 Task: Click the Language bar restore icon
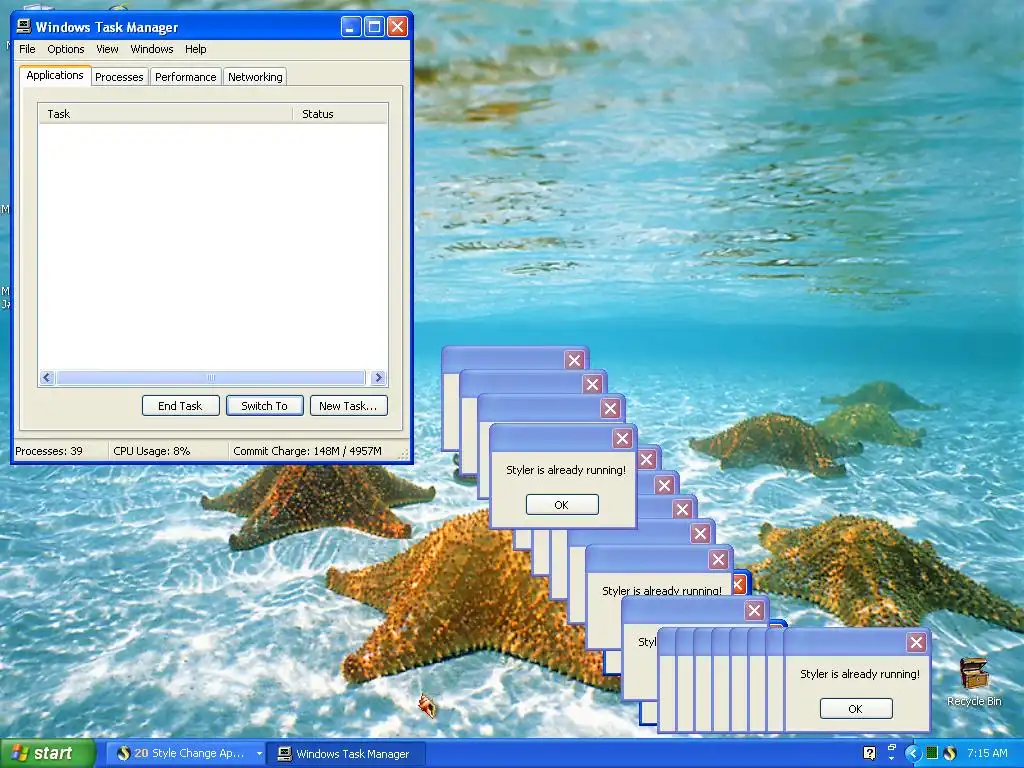point(892,748)
